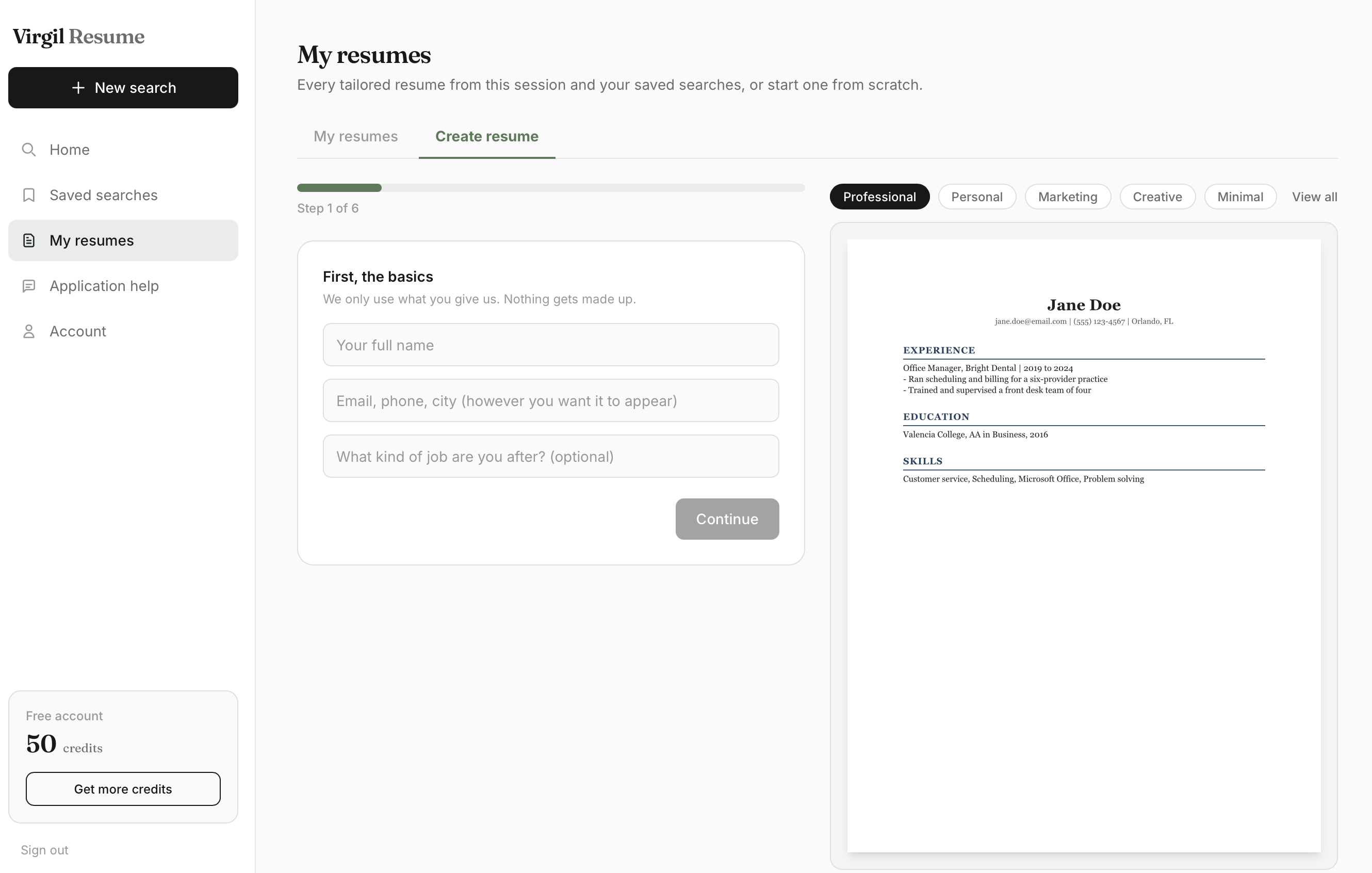
Task: Click the Saved searches bookmark icon
Action: pyautogui.click(x=28, y=195)
